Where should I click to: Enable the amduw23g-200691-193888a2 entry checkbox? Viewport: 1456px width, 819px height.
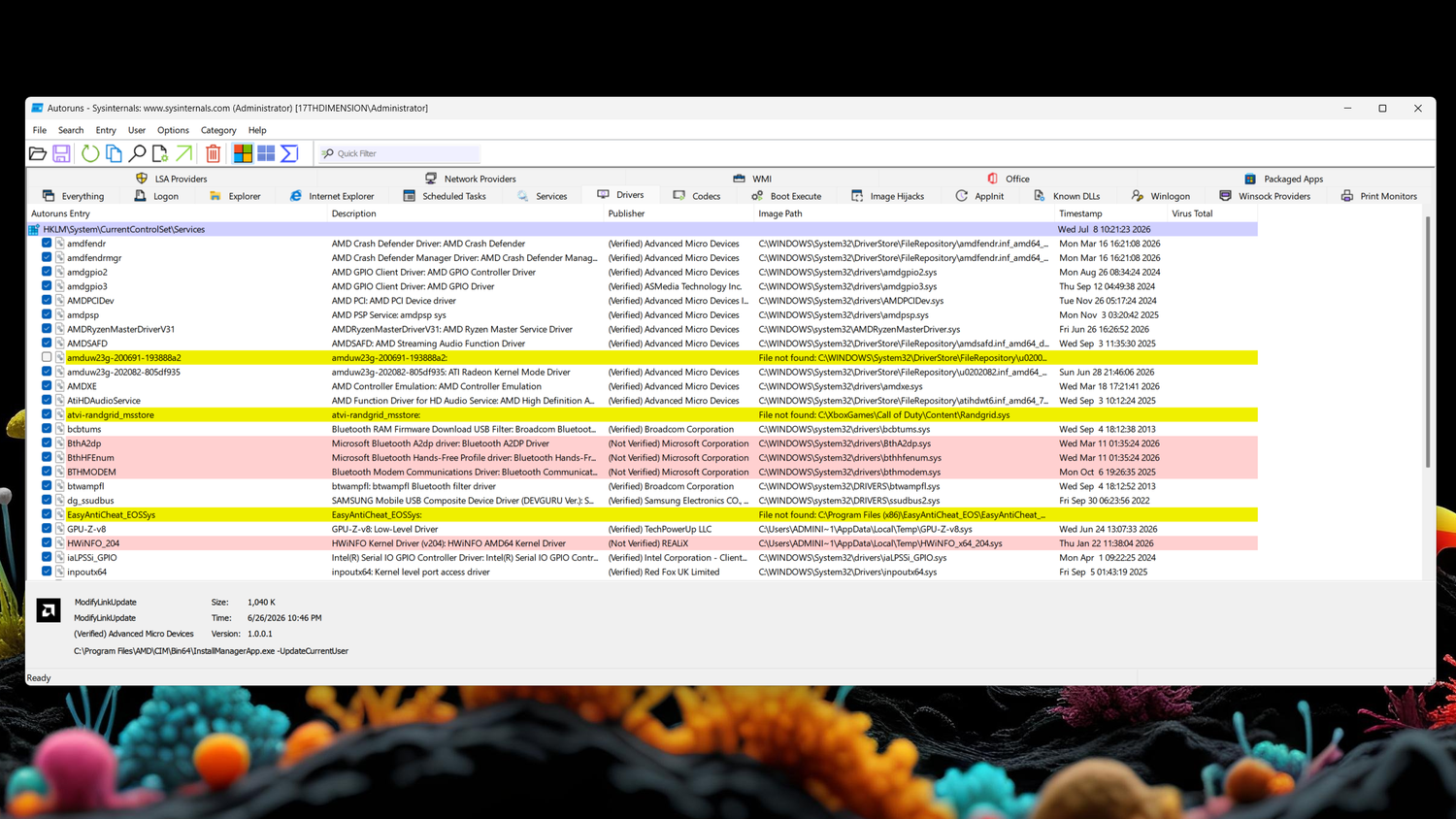pos(47,357)
